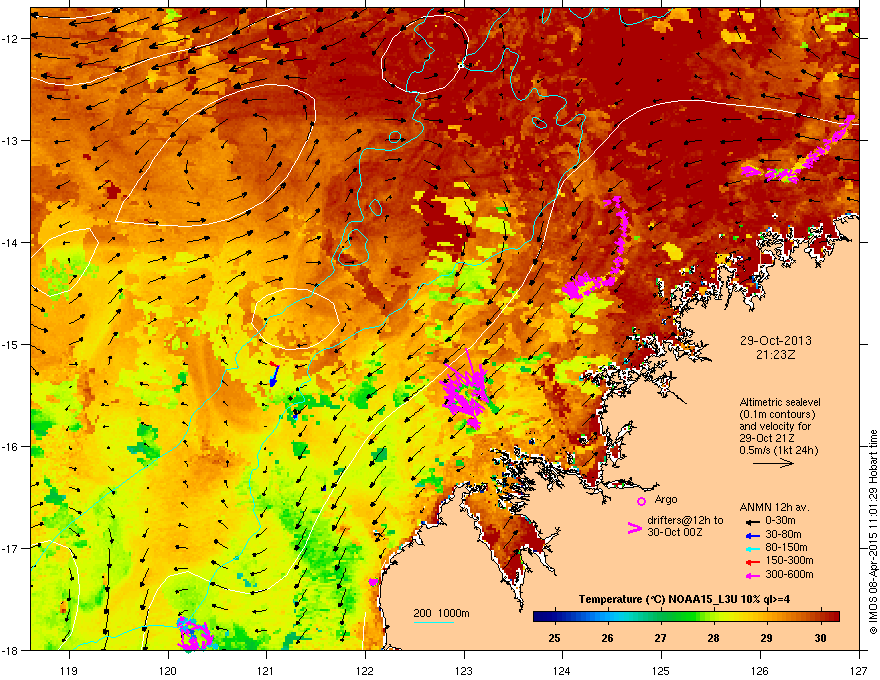The width and height of the screenshot is (880, 680).
Task: Click the vertical IMOS copyright timestamp text
Action: 873,532
